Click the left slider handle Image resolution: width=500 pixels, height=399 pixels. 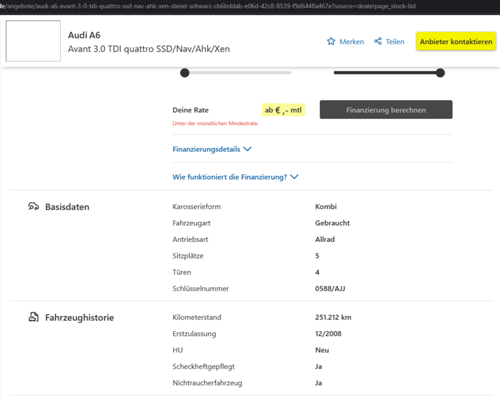click(185, 73)
